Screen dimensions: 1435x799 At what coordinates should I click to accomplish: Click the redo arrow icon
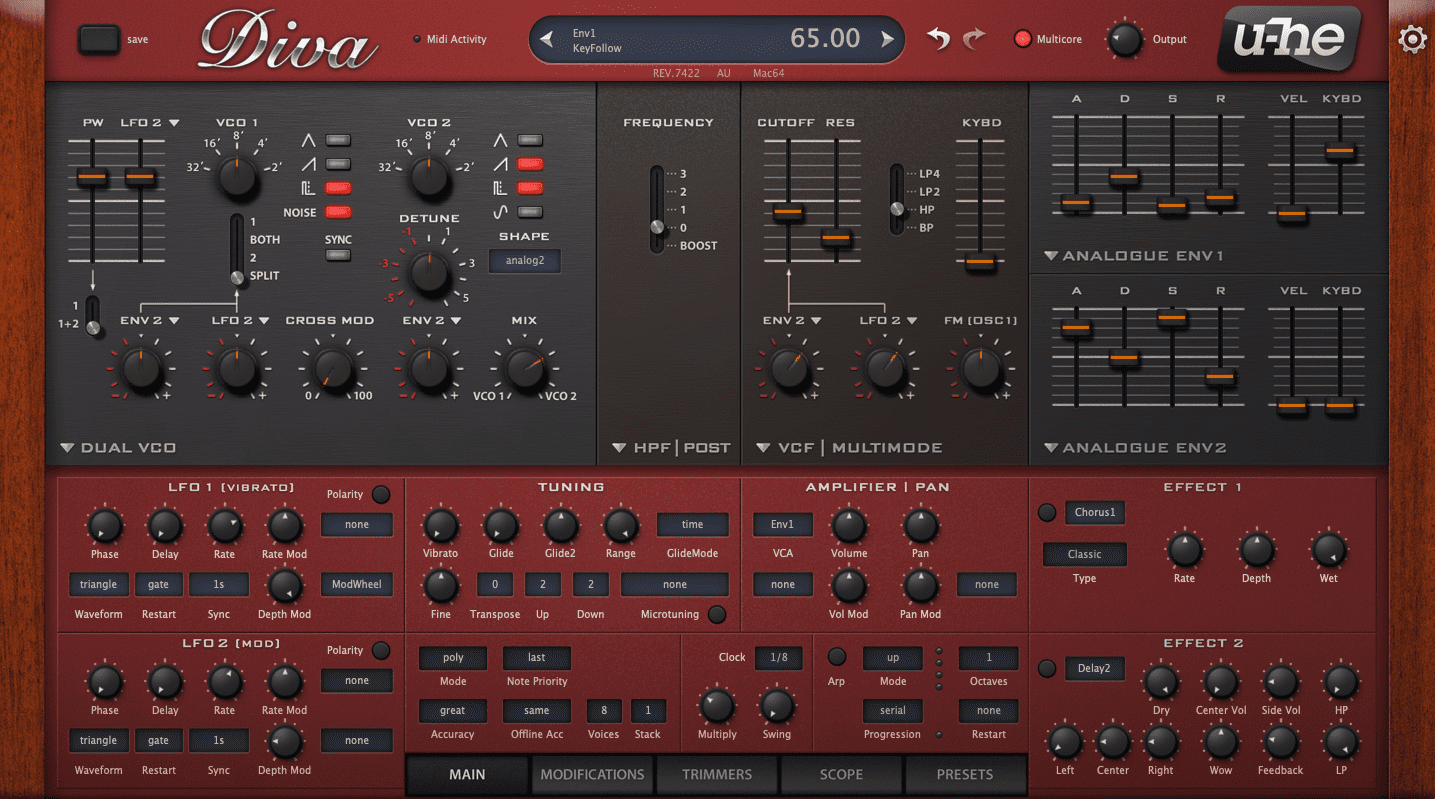point(972,39)
